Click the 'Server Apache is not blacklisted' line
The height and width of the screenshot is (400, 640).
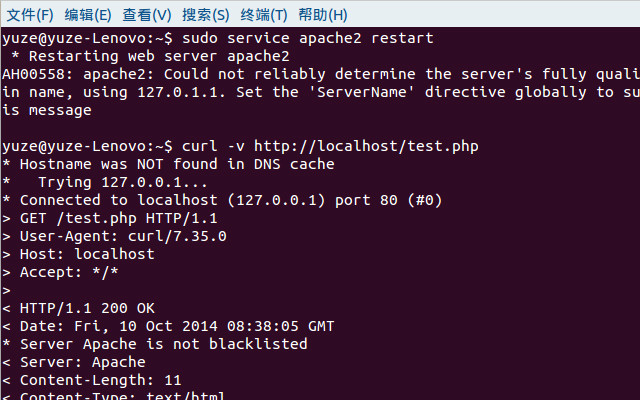(x=155, y=344)
